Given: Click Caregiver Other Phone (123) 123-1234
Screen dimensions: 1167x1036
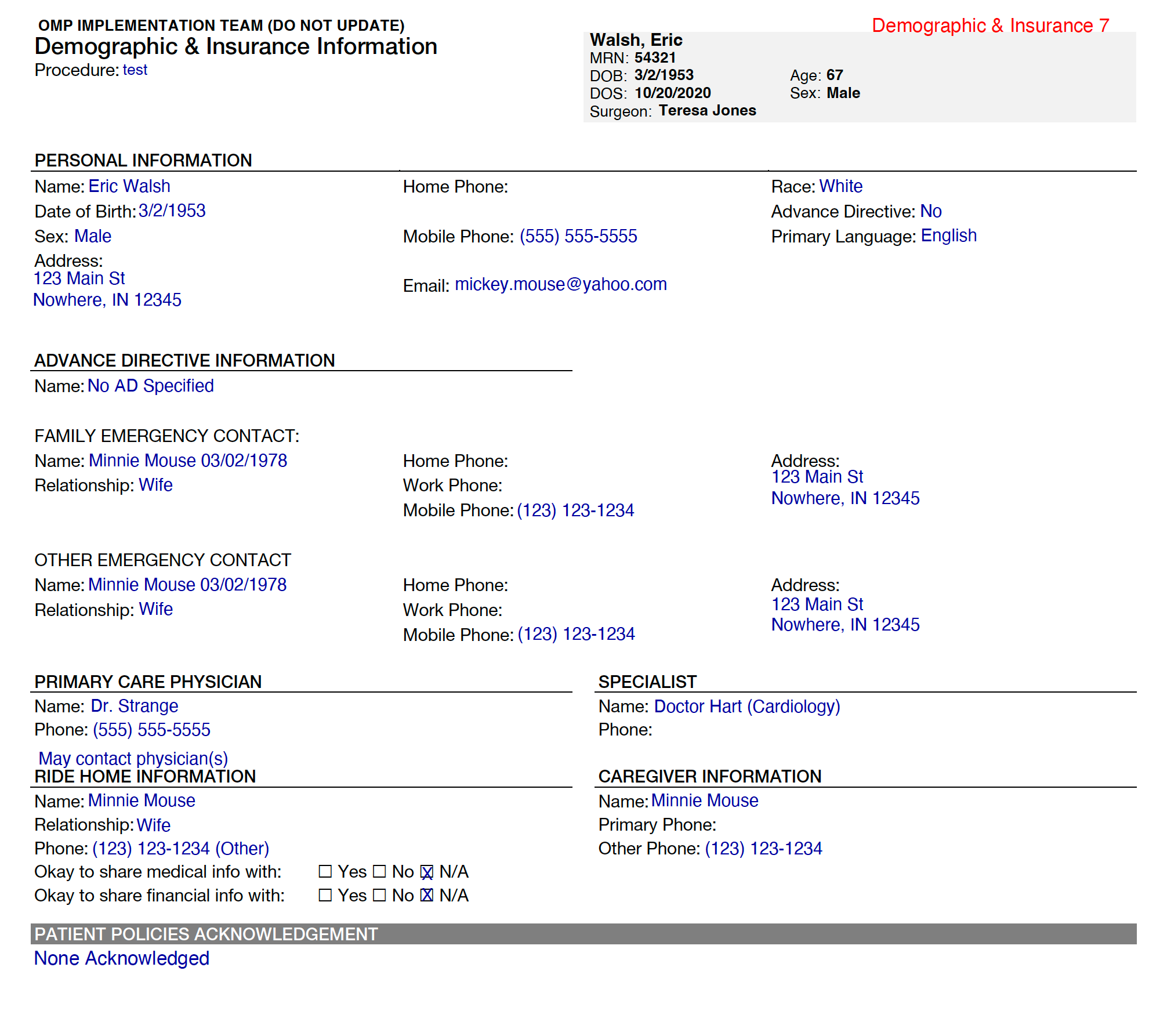Looking at the screenshot, I should (x=764, y=849).
